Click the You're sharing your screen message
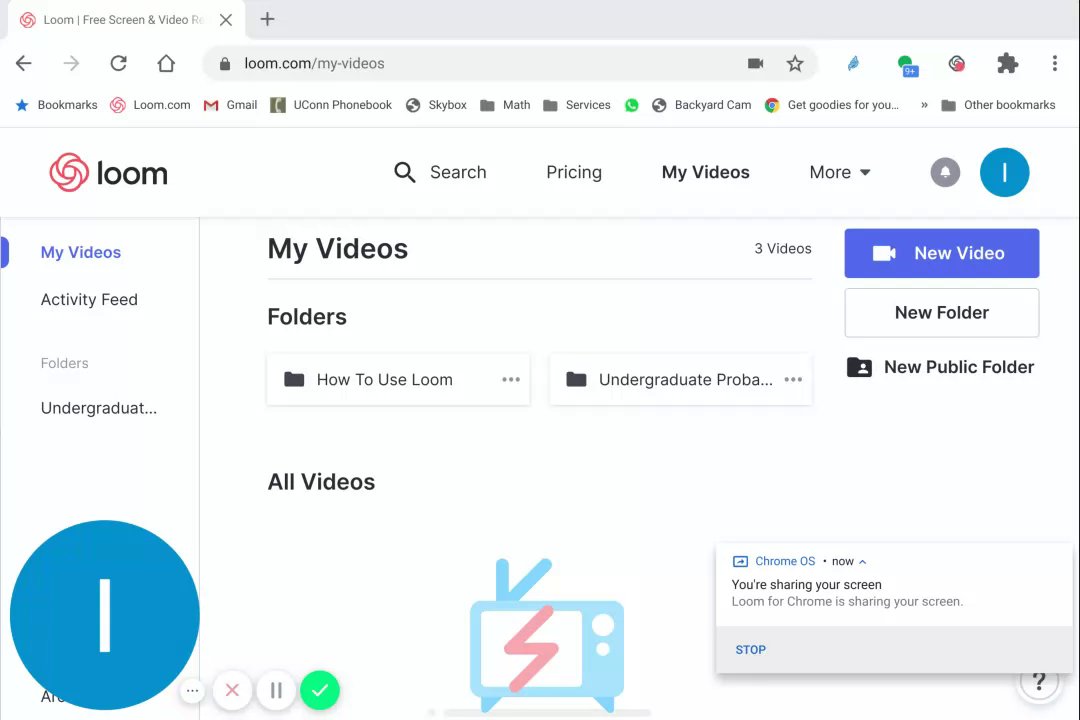Viewport: 1080px width, 720px height. 807,584
